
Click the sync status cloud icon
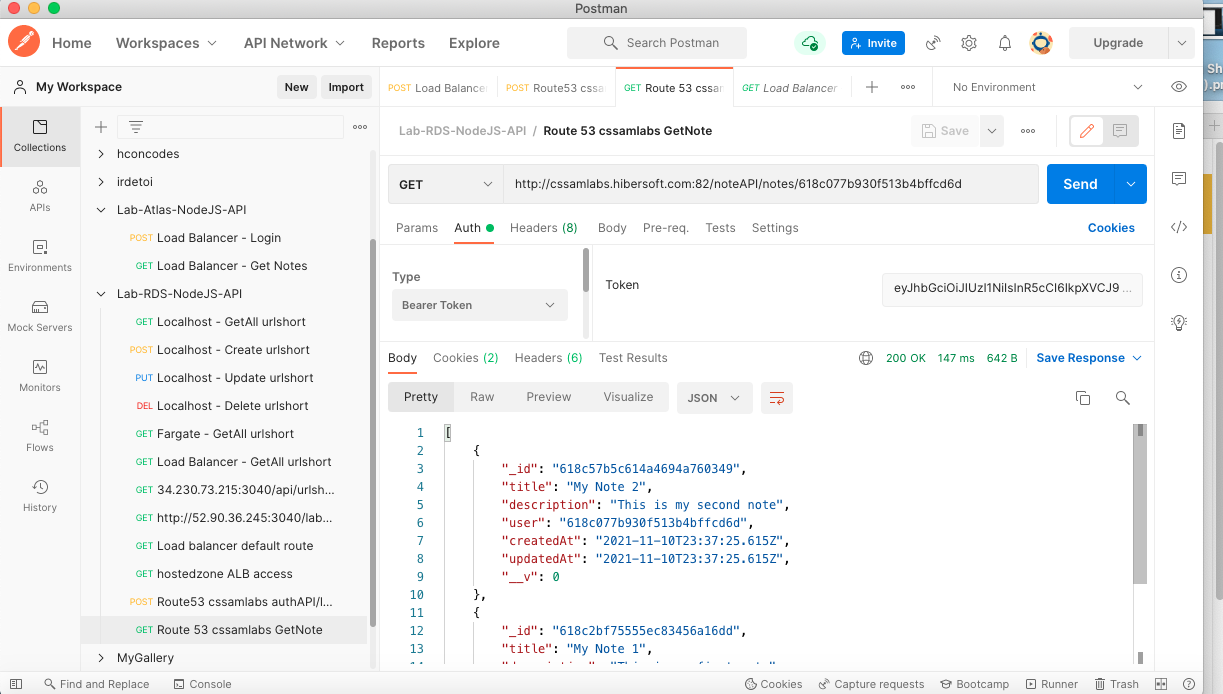click(x=808, y=43)
